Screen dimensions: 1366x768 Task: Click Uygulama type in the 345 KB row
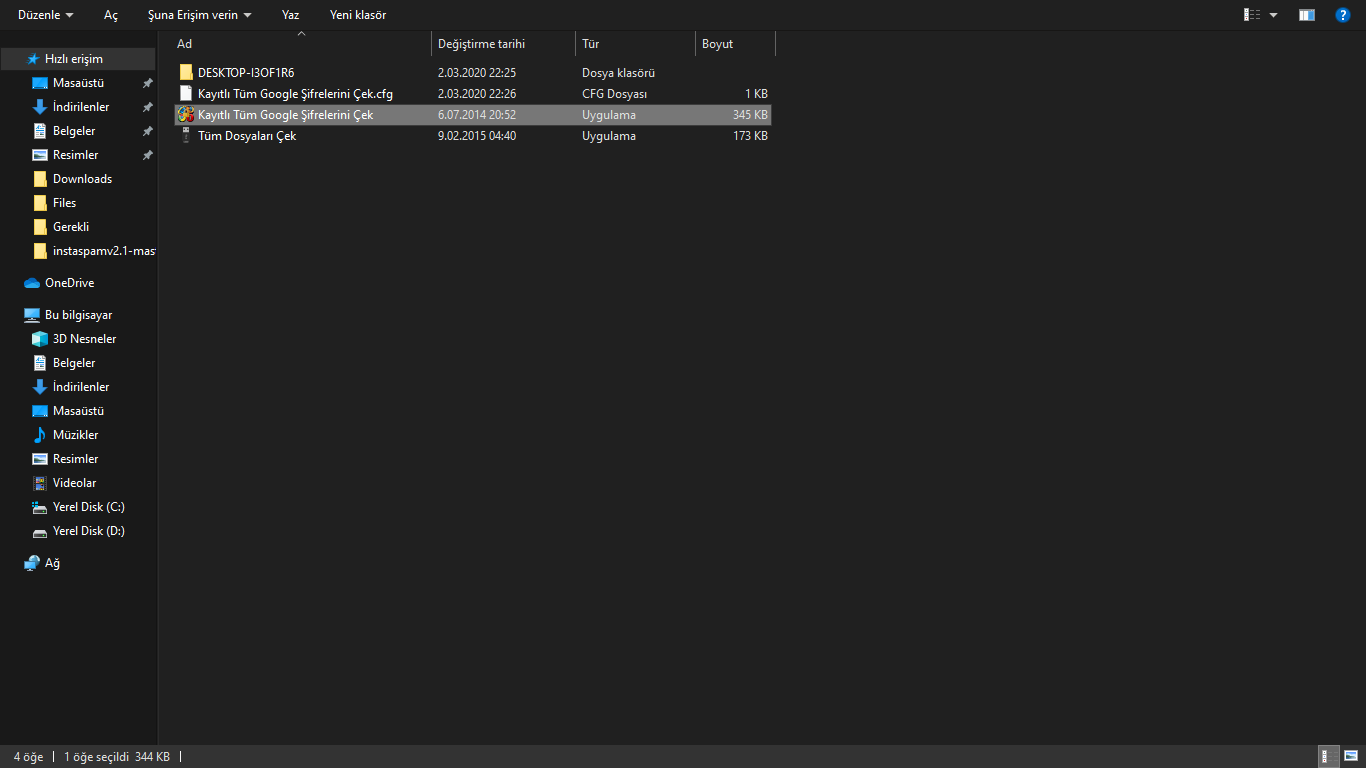[x=609, y=115]
